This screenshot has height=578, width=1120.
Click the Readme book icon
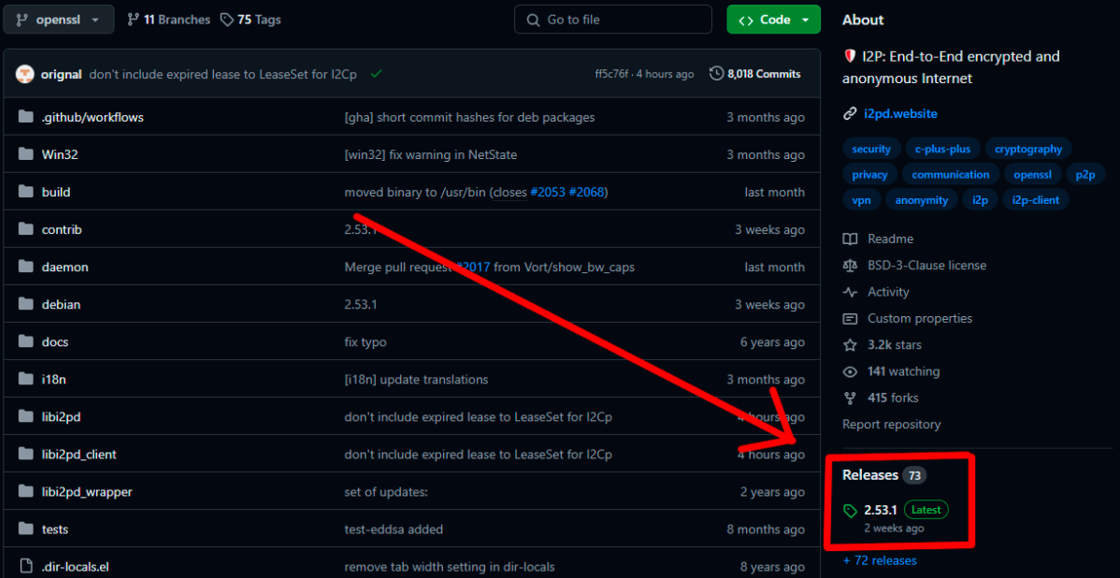click(850, 239)
